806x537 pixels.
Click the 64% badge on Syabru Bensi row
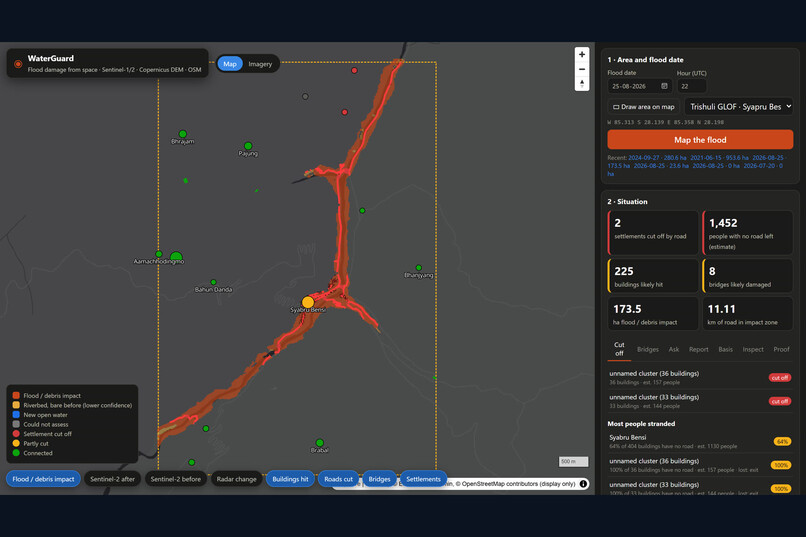[x=782, y=441]
